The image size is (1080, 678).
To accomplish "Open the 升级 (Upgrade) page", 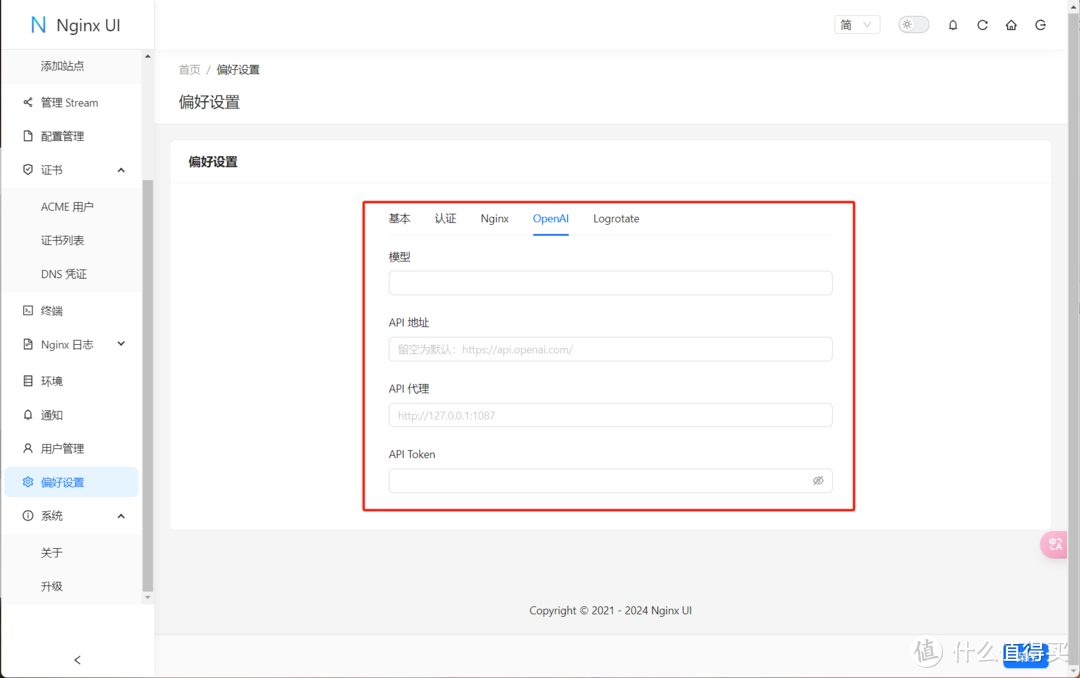I will (51, 586).
